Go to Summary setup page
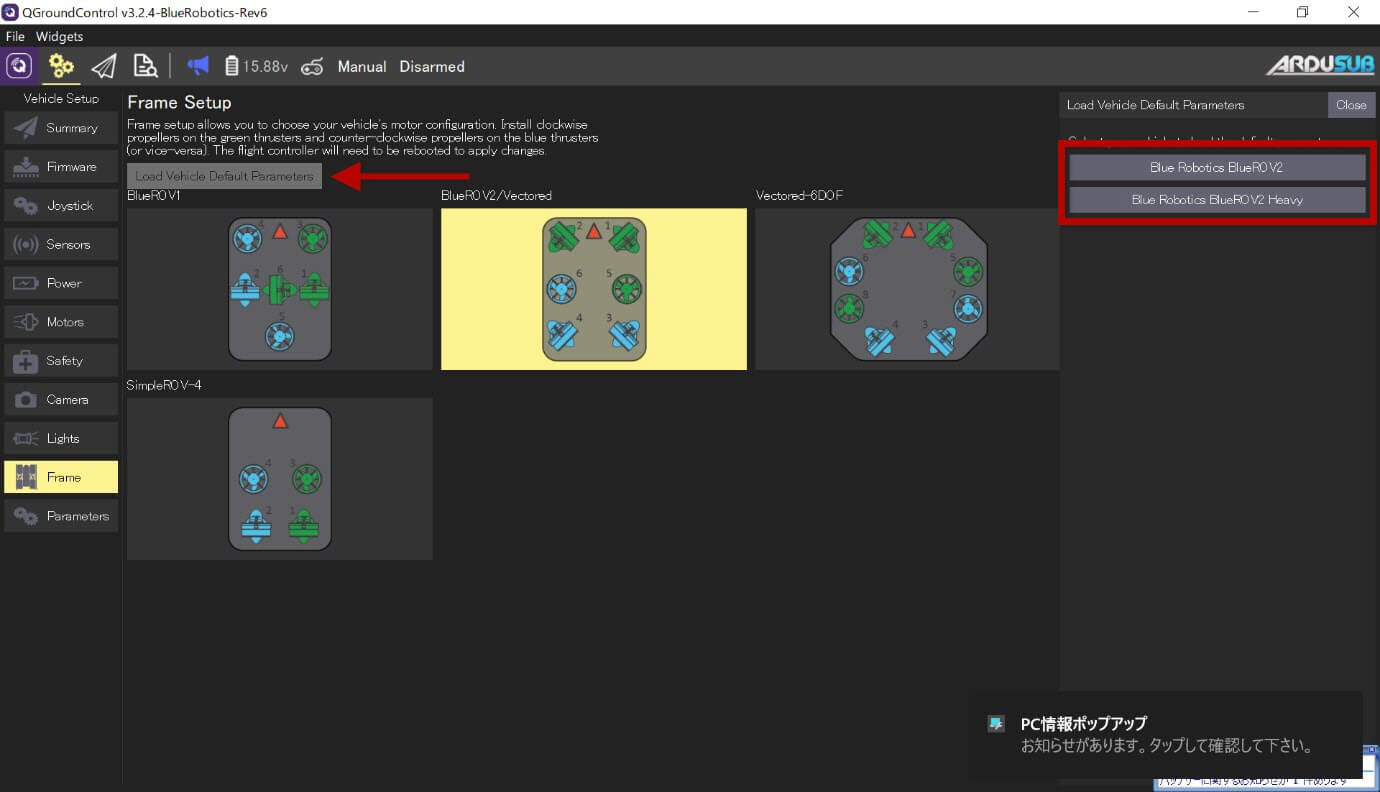 click(61, 128)
